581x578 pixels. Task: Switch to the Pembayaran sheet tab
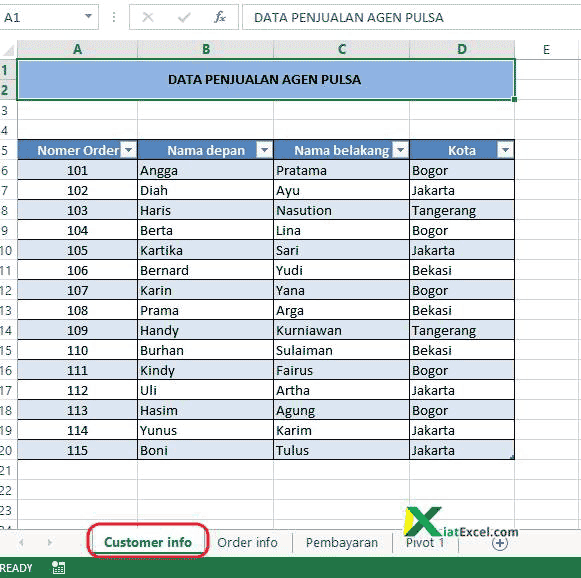pyautogui.click(x=342, y=542)
